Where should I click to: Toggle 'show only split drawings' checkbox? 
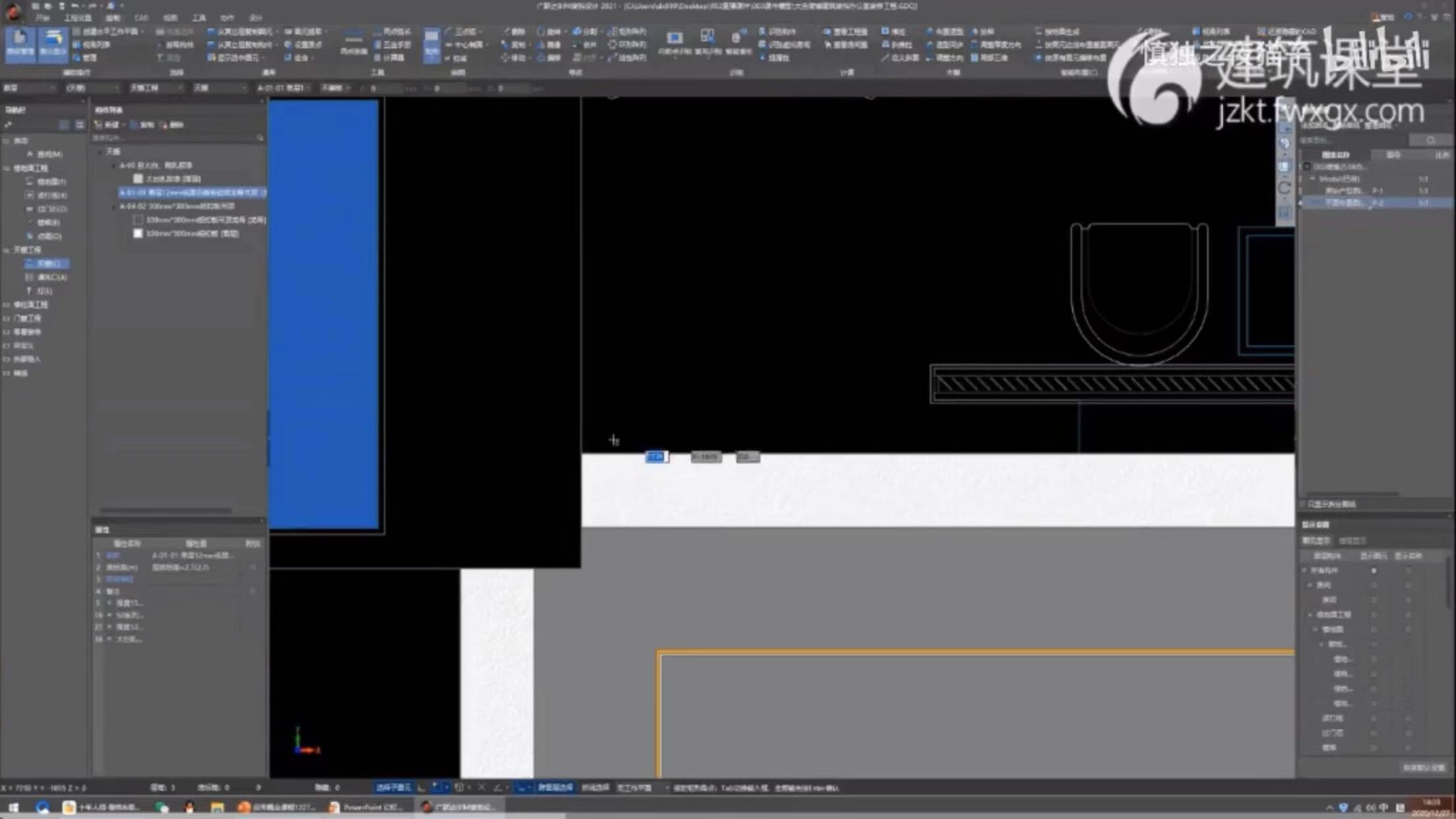pos(1304,504)
